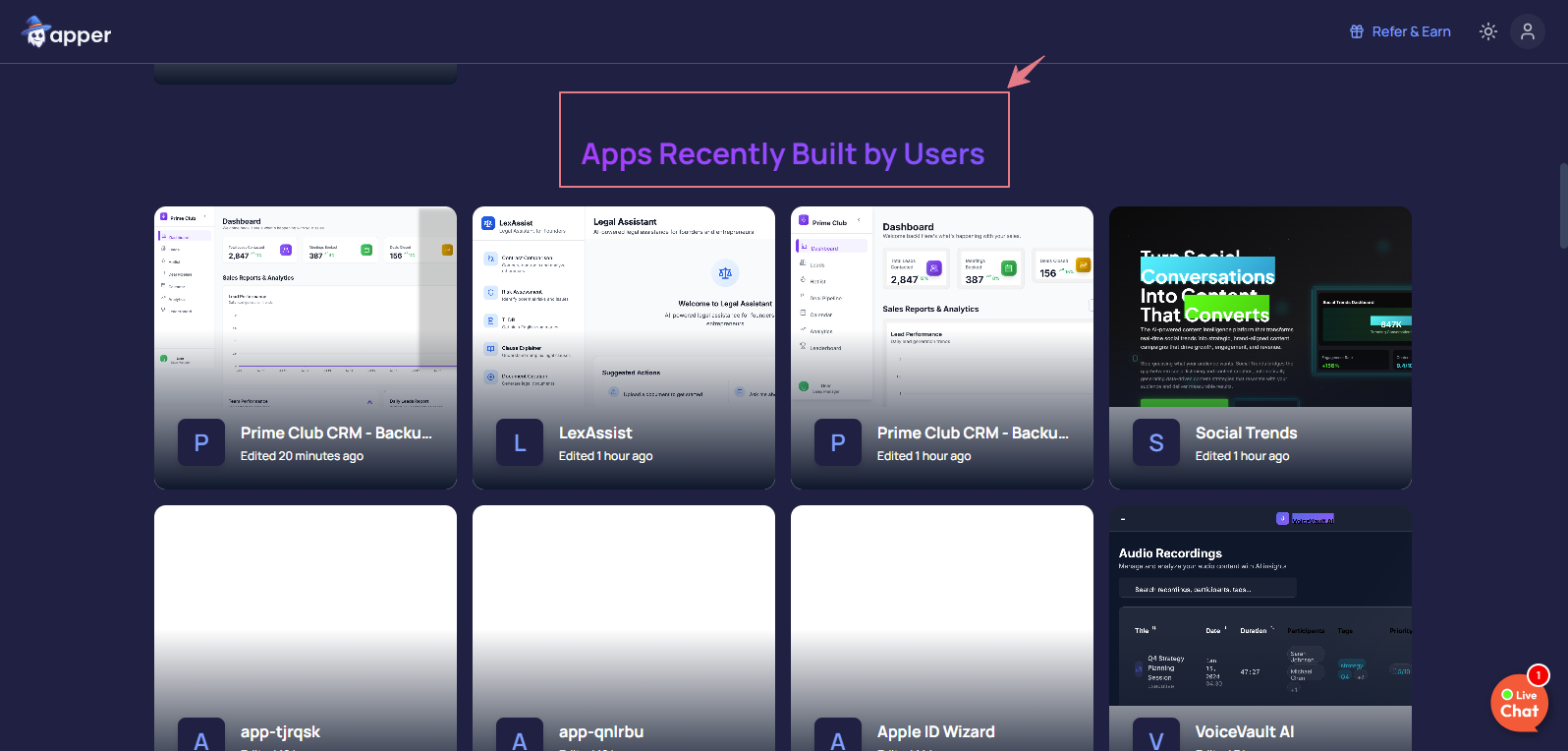
Task: Open the app-qnlrbu app card
Action: (623, 609)
